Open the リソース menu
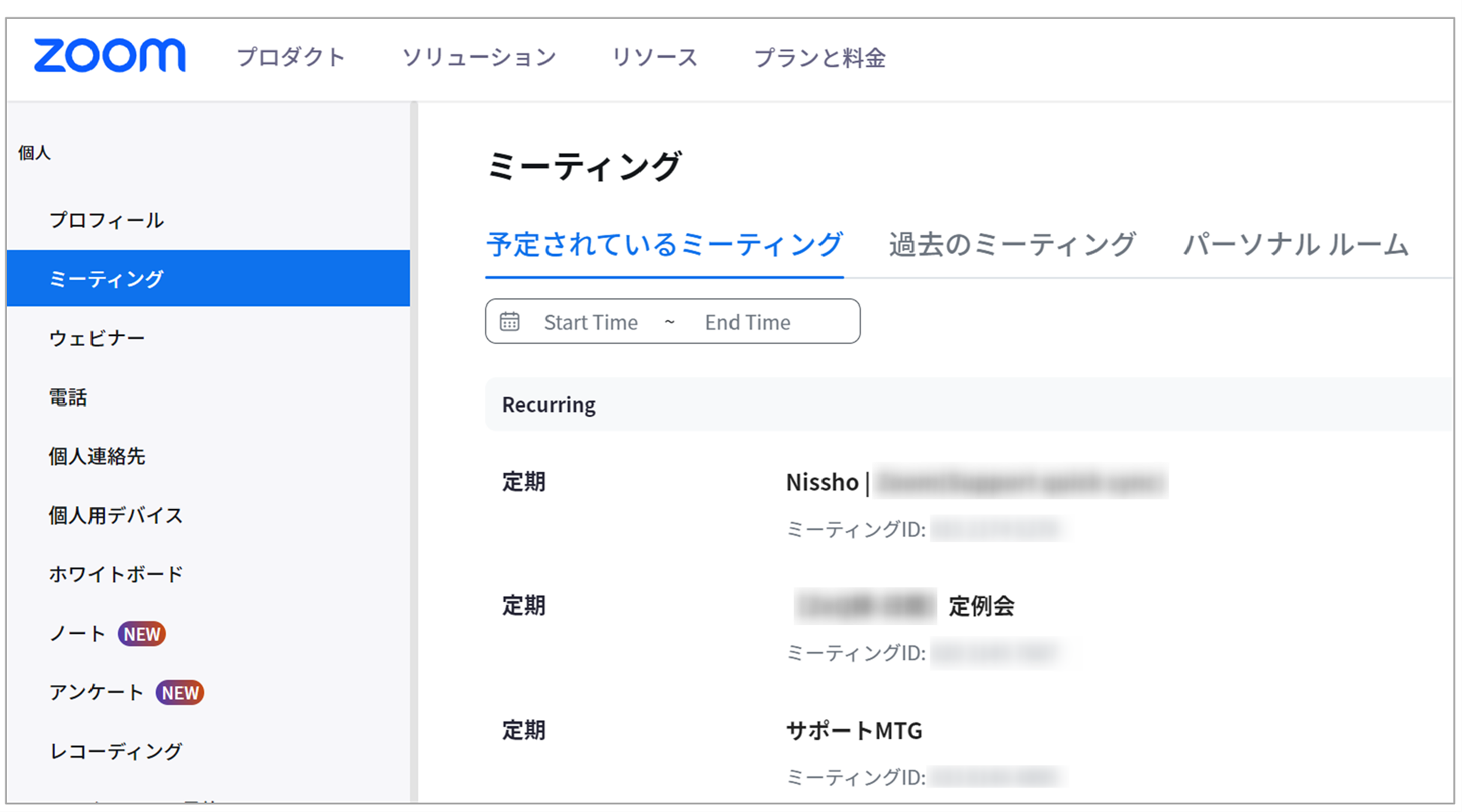 click(655, 57)
